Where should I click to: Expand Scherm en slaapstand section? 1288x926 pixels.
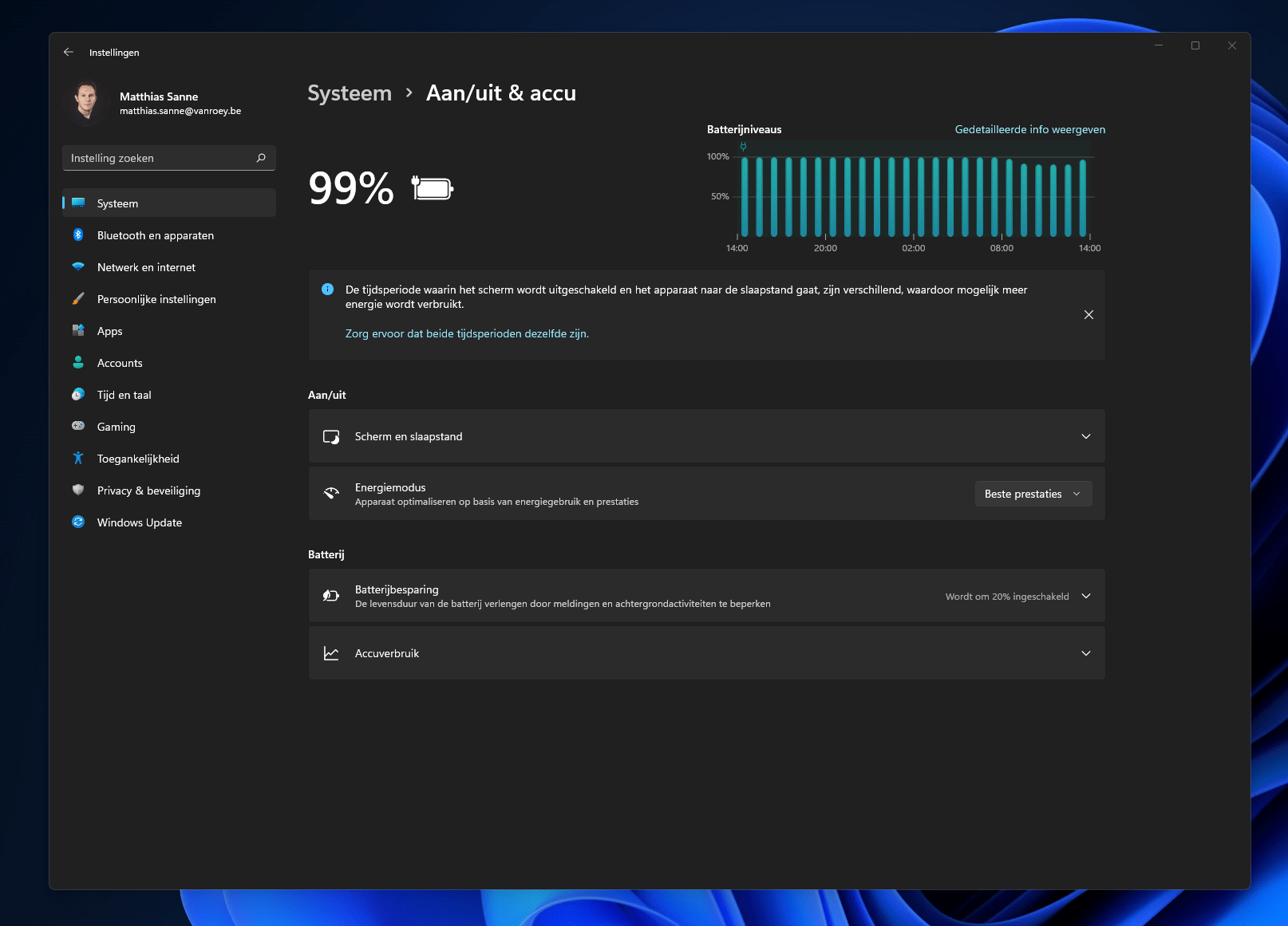(1086, 436)
